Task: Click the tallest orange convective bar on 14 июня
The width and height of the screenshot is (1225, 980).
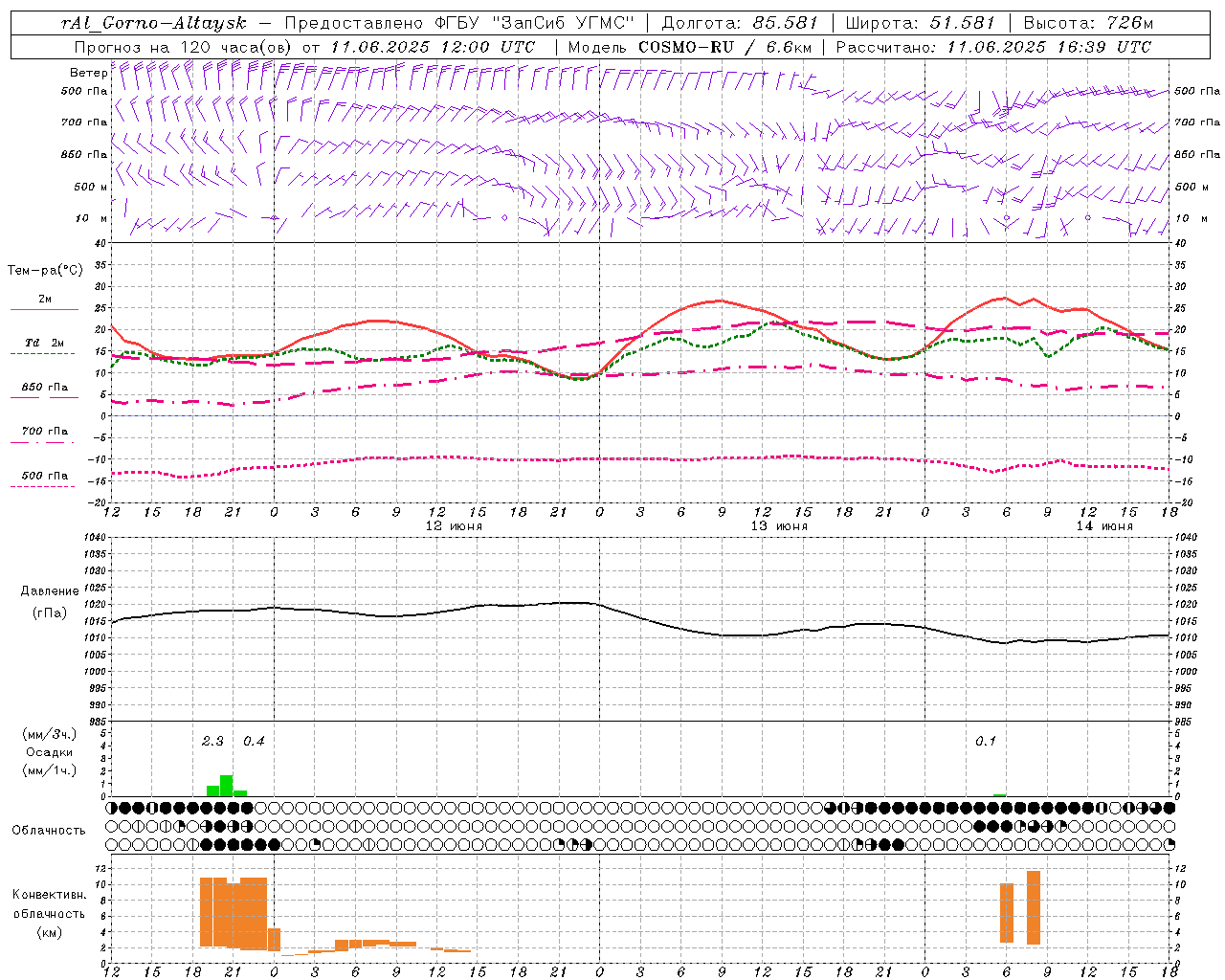Action: 1034,907
